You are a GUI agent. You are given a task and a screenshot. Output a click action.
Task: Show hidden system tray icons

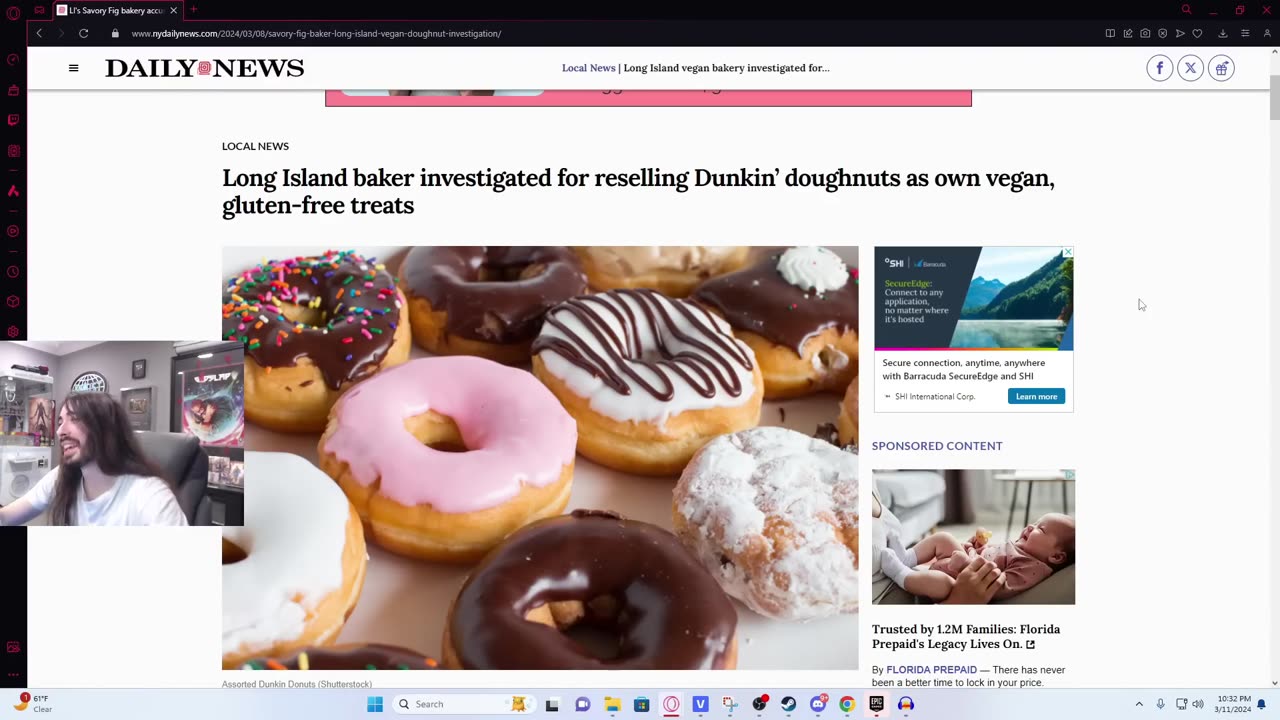point(1139,704)
